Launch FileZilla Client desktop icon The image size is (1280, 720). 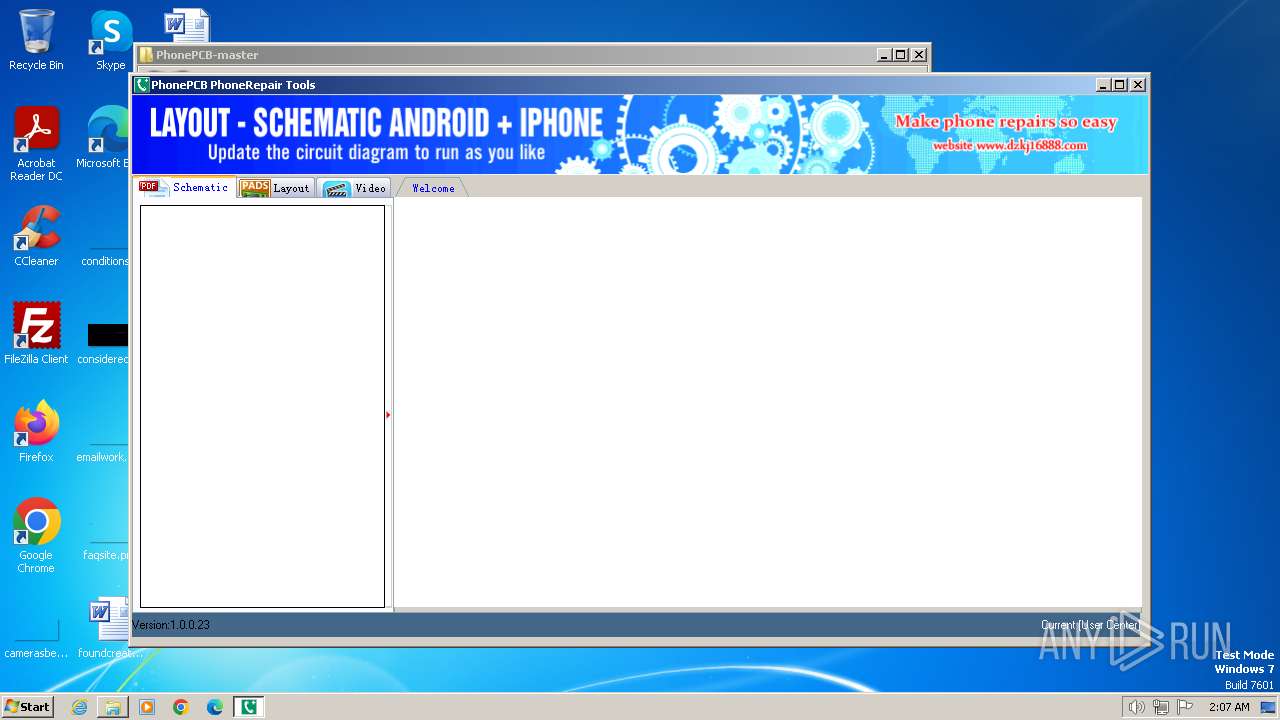point(36,333)
